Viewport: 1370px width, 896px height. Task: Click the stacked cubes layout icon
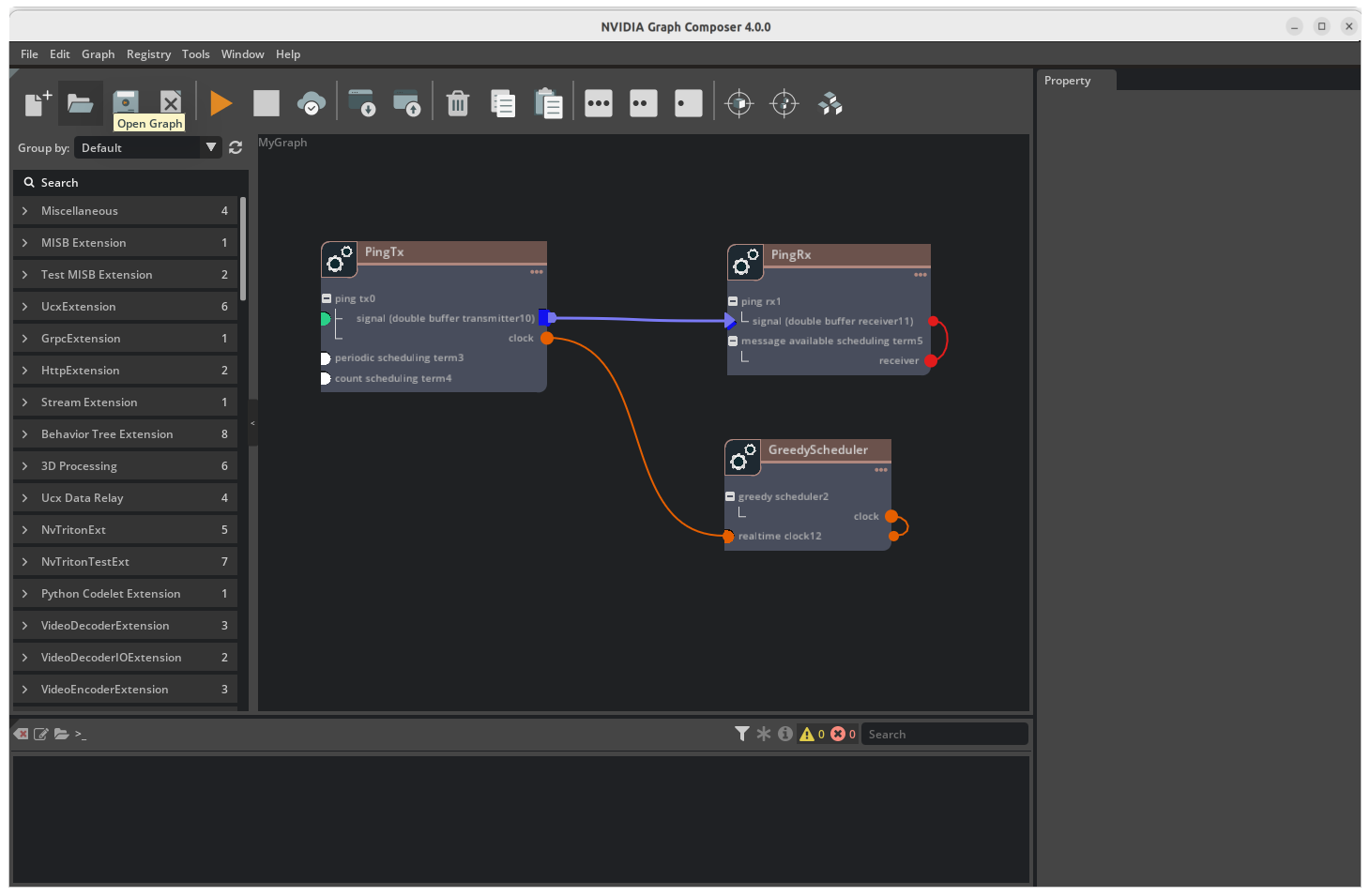tap(830, 103)
